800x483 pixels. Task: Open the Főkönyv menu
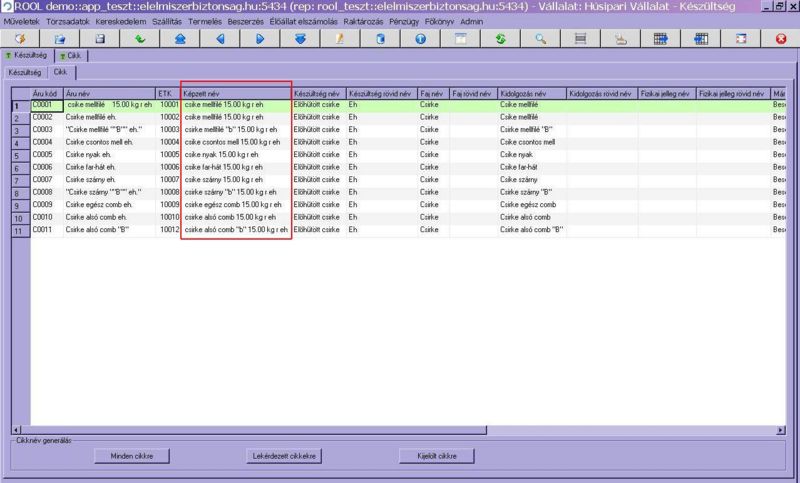(439, 22)
